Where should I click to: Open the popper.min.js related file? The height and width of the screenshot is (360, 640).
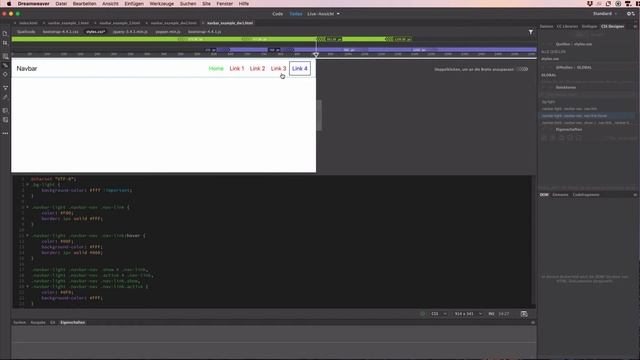168,31
